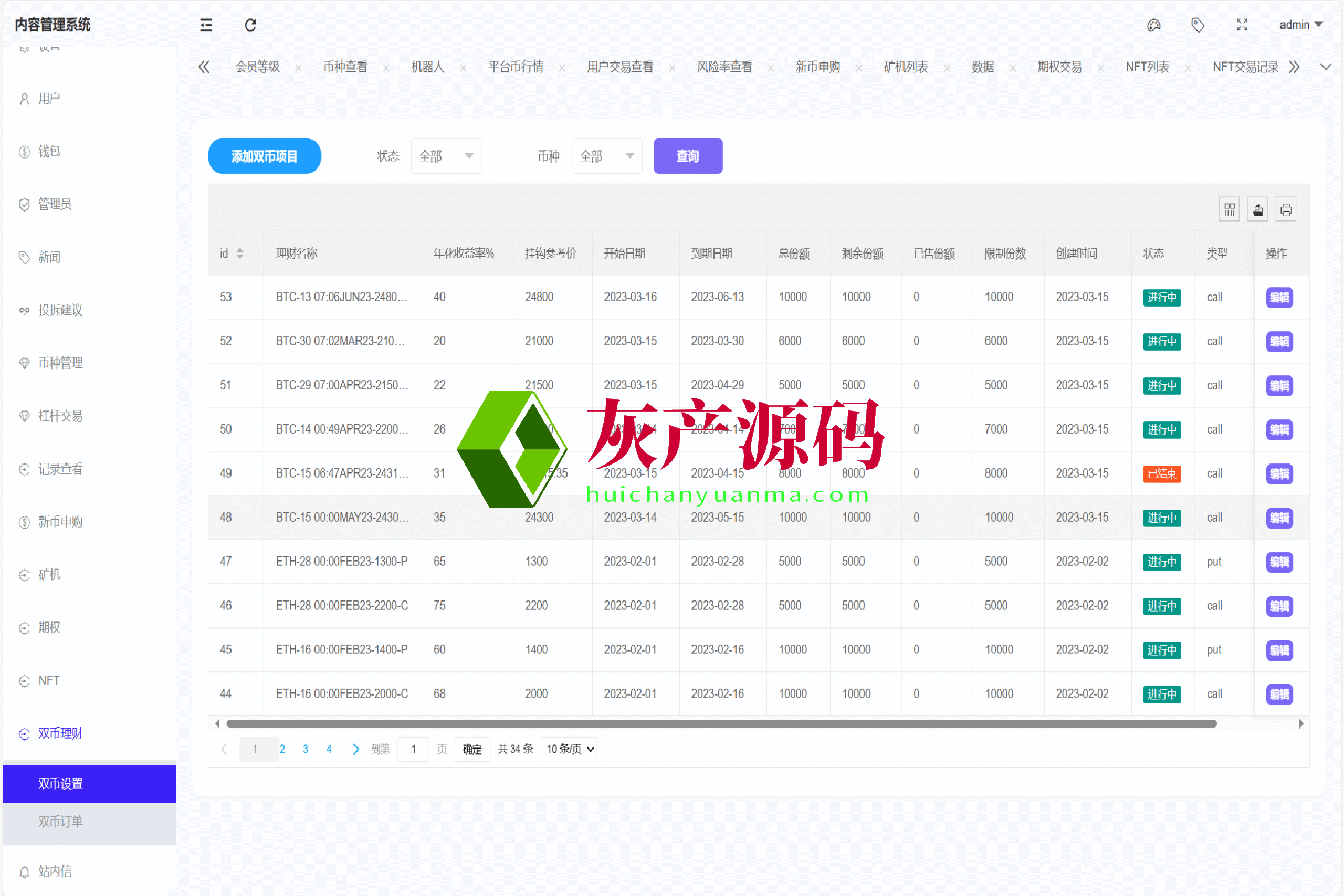
Task: Expand the admin user menu
Action: coord(1300,25)
